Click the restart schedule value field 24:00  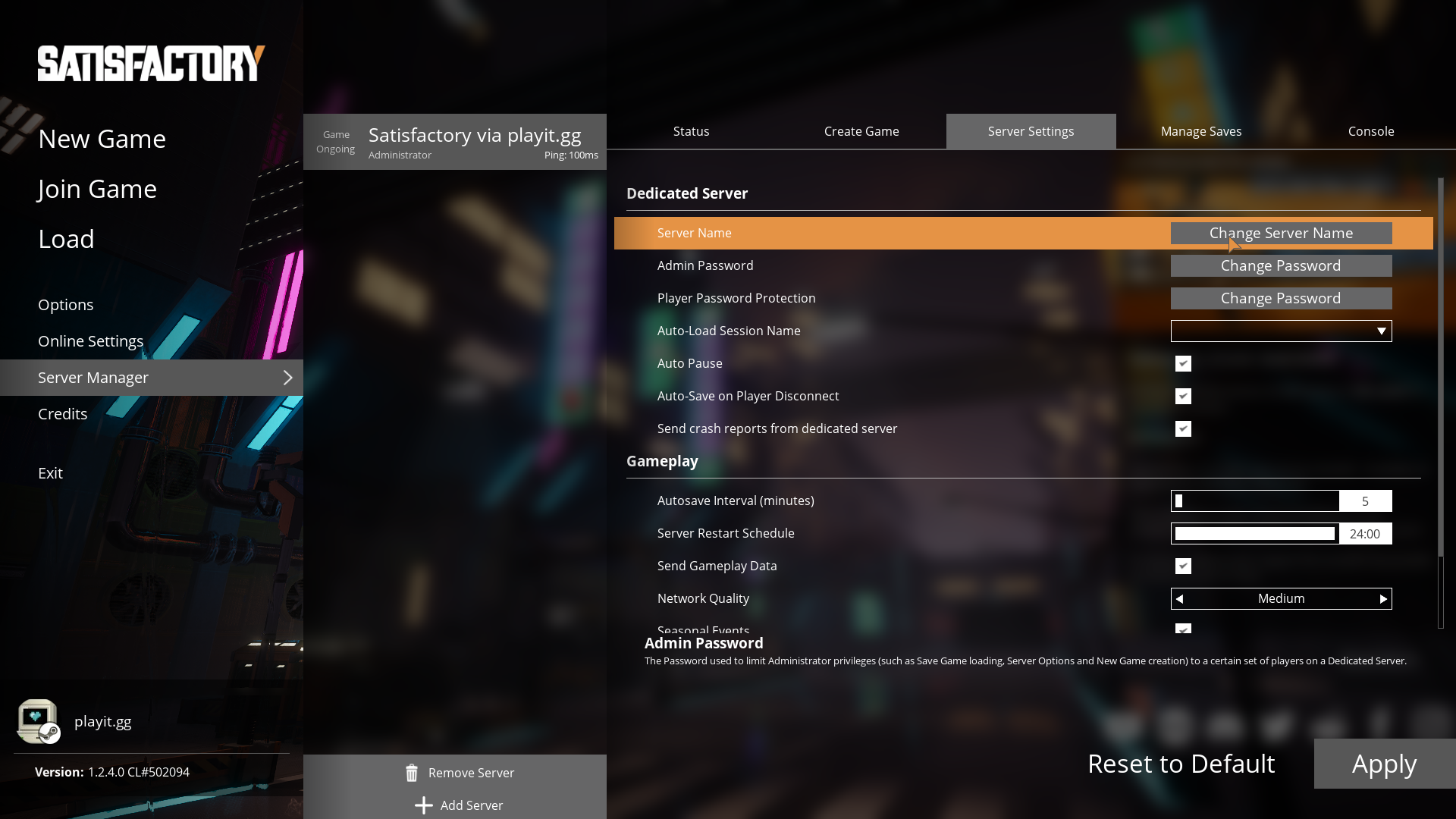coord(1366,533)
